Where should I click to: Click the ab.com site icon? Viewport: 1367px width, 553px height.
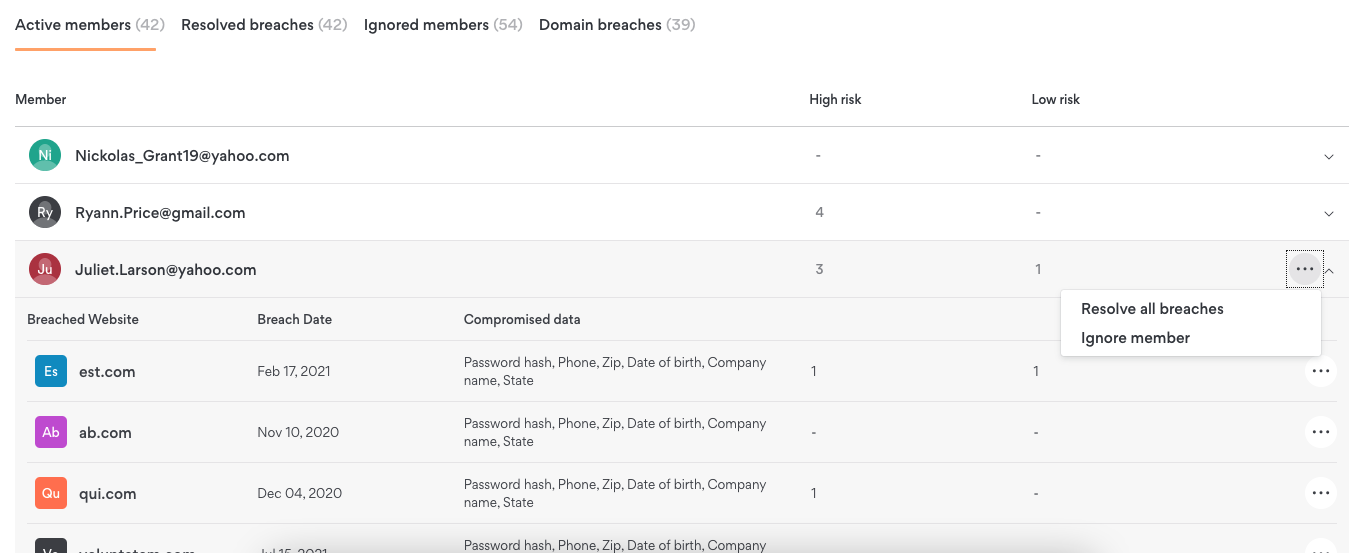(x=51, y=433)
